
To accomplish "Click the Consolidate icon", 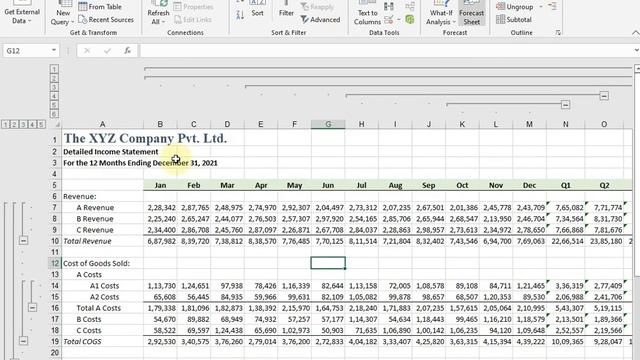I will (x=410, y=7).
